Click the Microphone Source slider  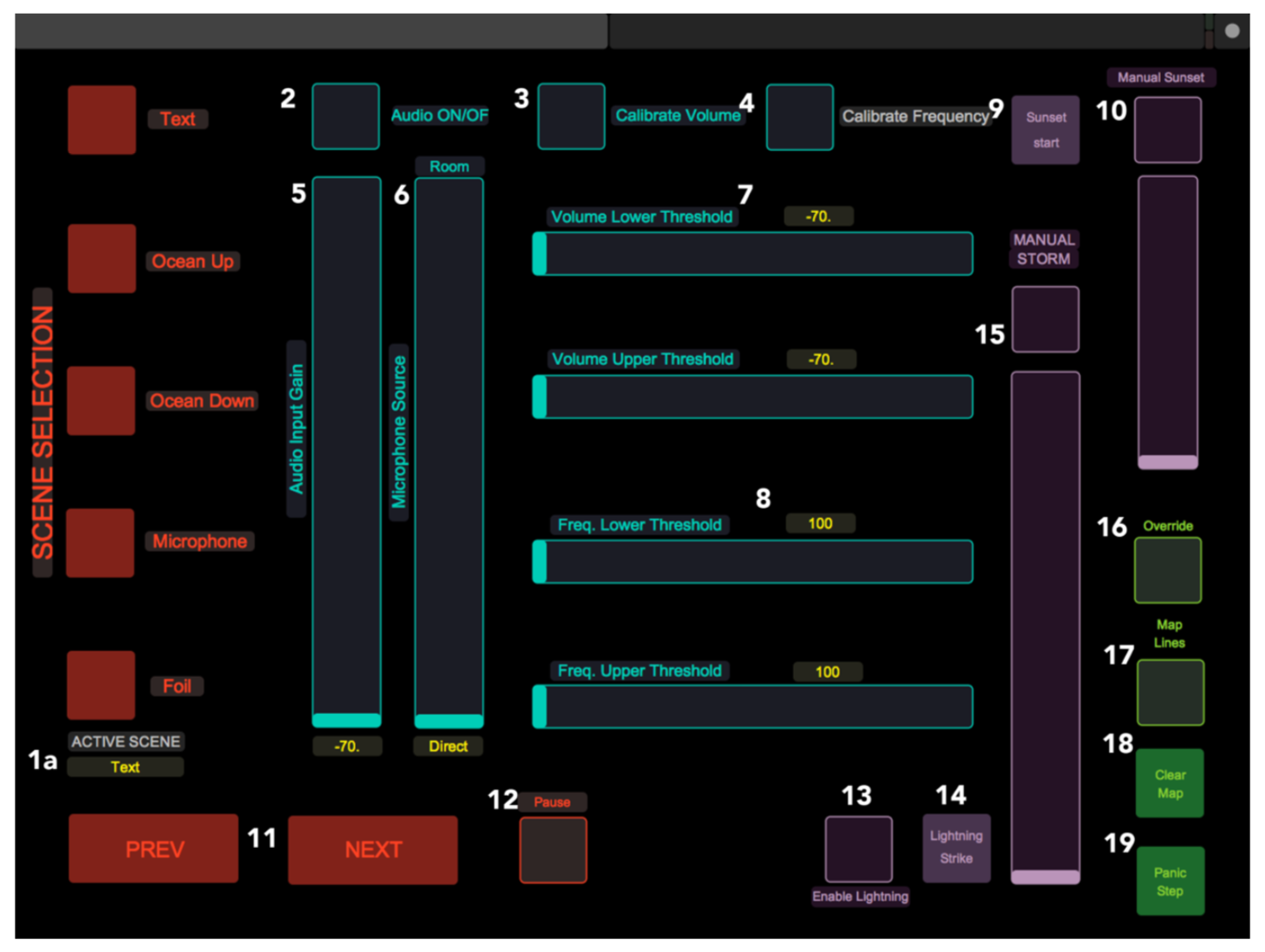pyautogui.click(x=449, y=453)
